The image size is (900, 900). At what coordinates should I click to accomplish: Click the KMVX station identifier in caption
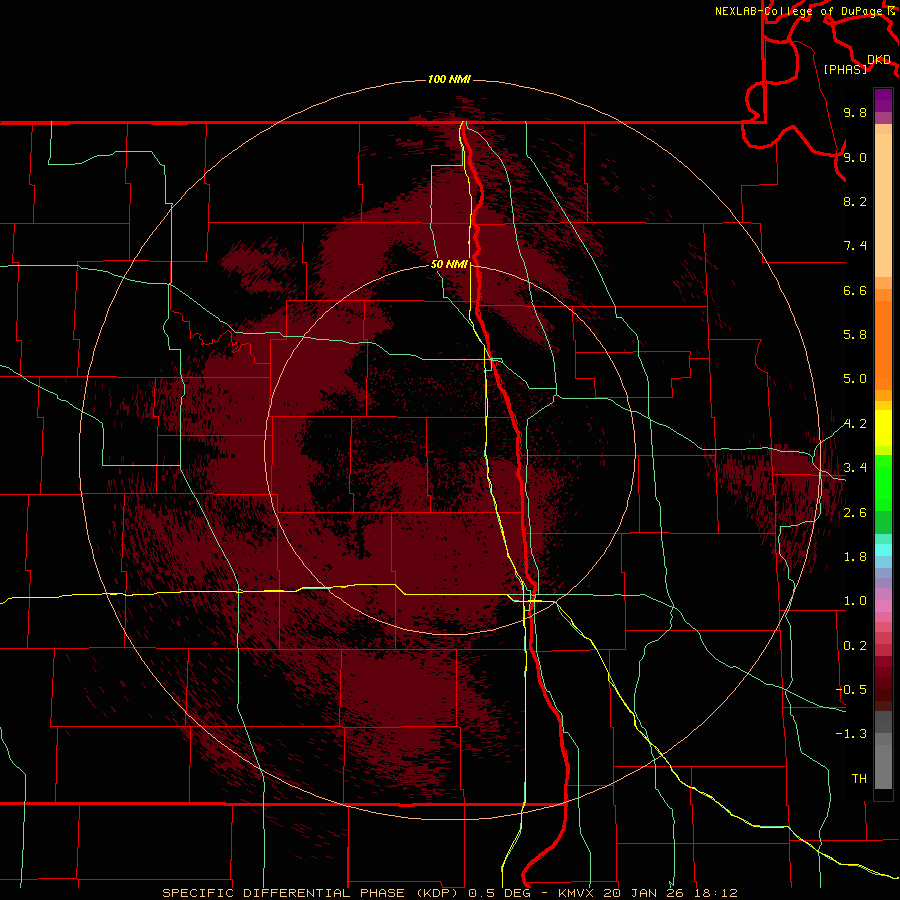click(x=576, y=893)
